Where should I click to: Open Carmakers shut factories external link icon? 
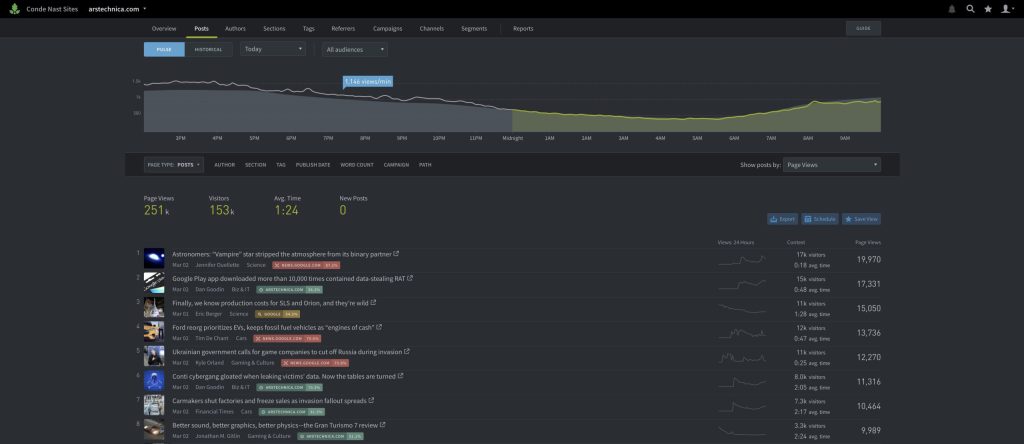click(372, 400)
